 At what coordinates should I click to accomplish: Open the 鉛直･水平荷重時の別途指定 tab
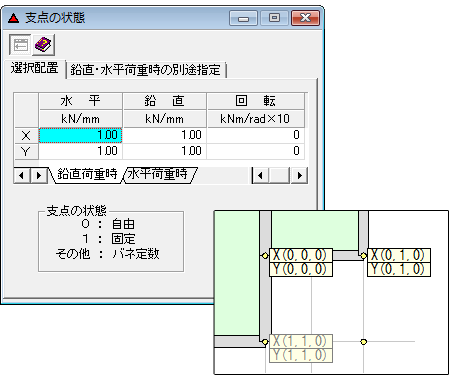[x=146, y=70]
